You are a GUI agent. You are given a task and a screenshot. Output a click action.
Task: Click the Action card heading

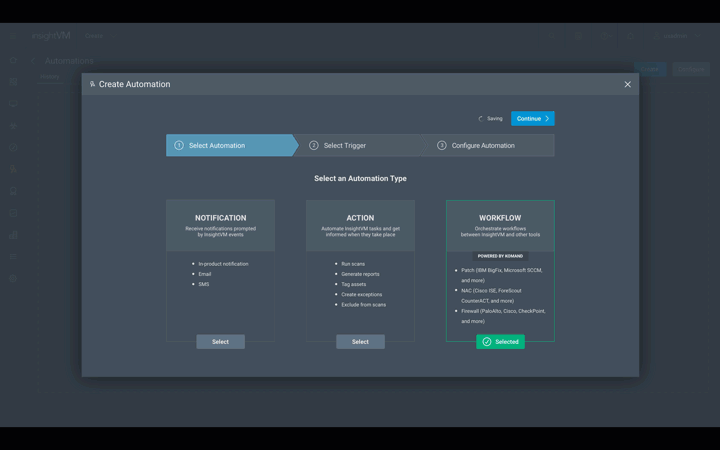360,218
